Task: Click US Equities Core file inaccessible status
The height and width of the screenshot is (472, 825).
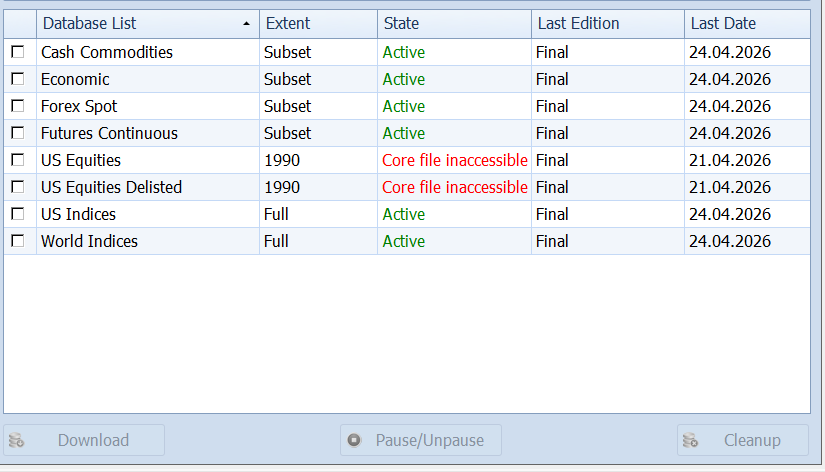Action: [454, 160]
